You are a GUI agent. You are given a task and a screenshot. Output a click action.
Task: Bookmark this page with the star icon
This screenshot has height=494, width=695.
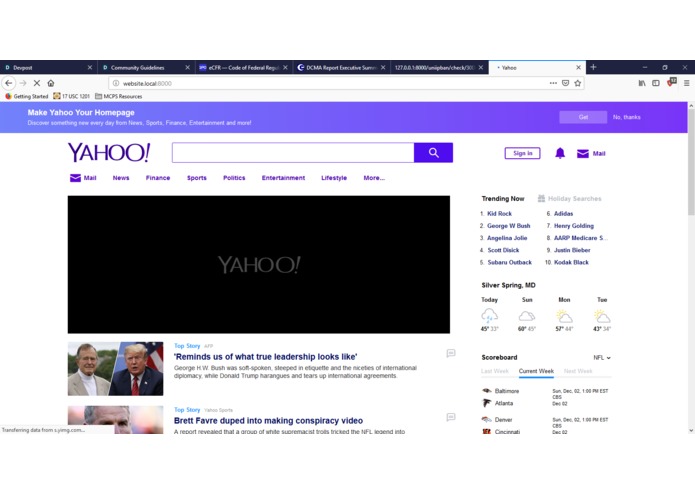578,83
